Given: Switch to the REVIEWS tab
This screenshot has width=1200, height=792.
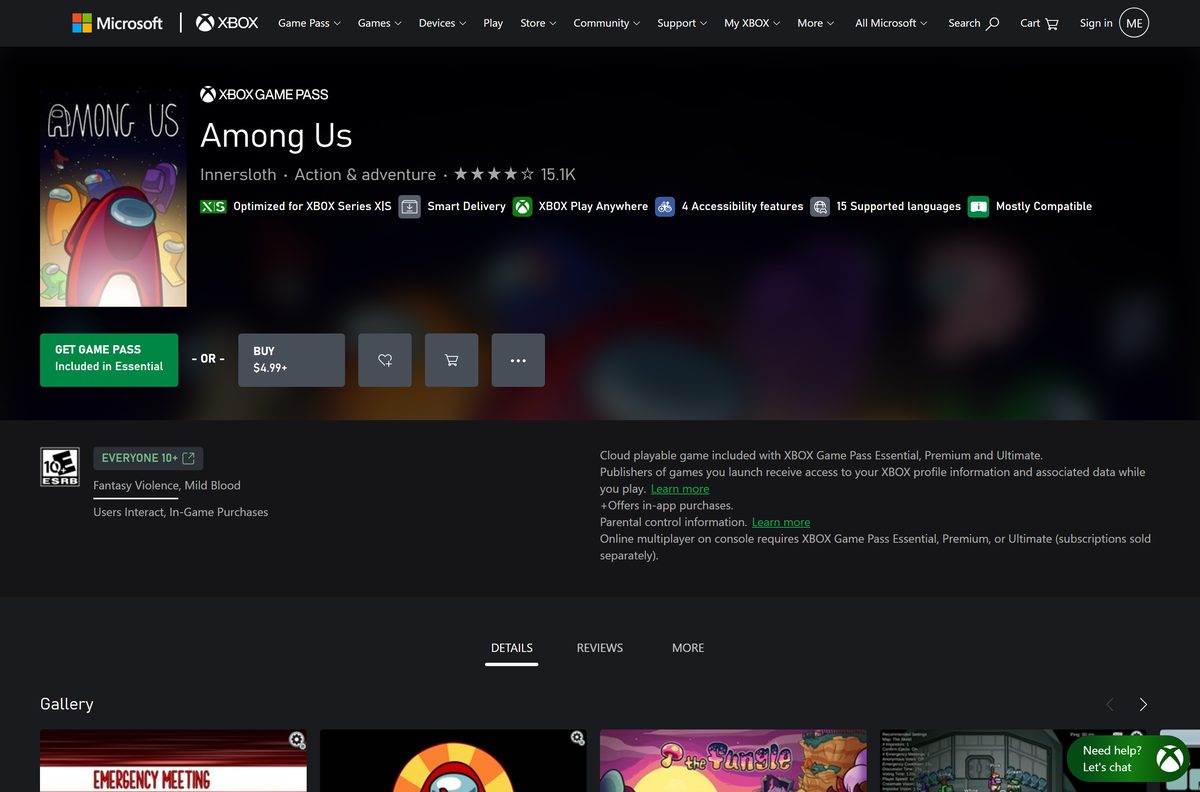Looking at the screenshot, I should point(600,648).
